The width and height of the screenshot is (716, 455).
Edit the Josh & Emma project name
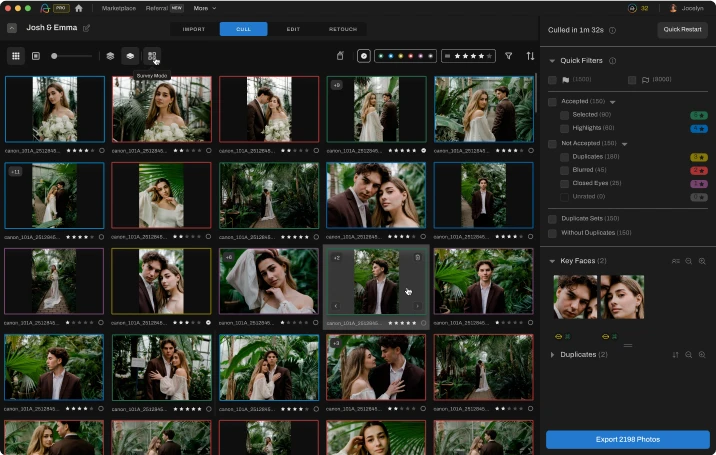(x=86, y=28)
